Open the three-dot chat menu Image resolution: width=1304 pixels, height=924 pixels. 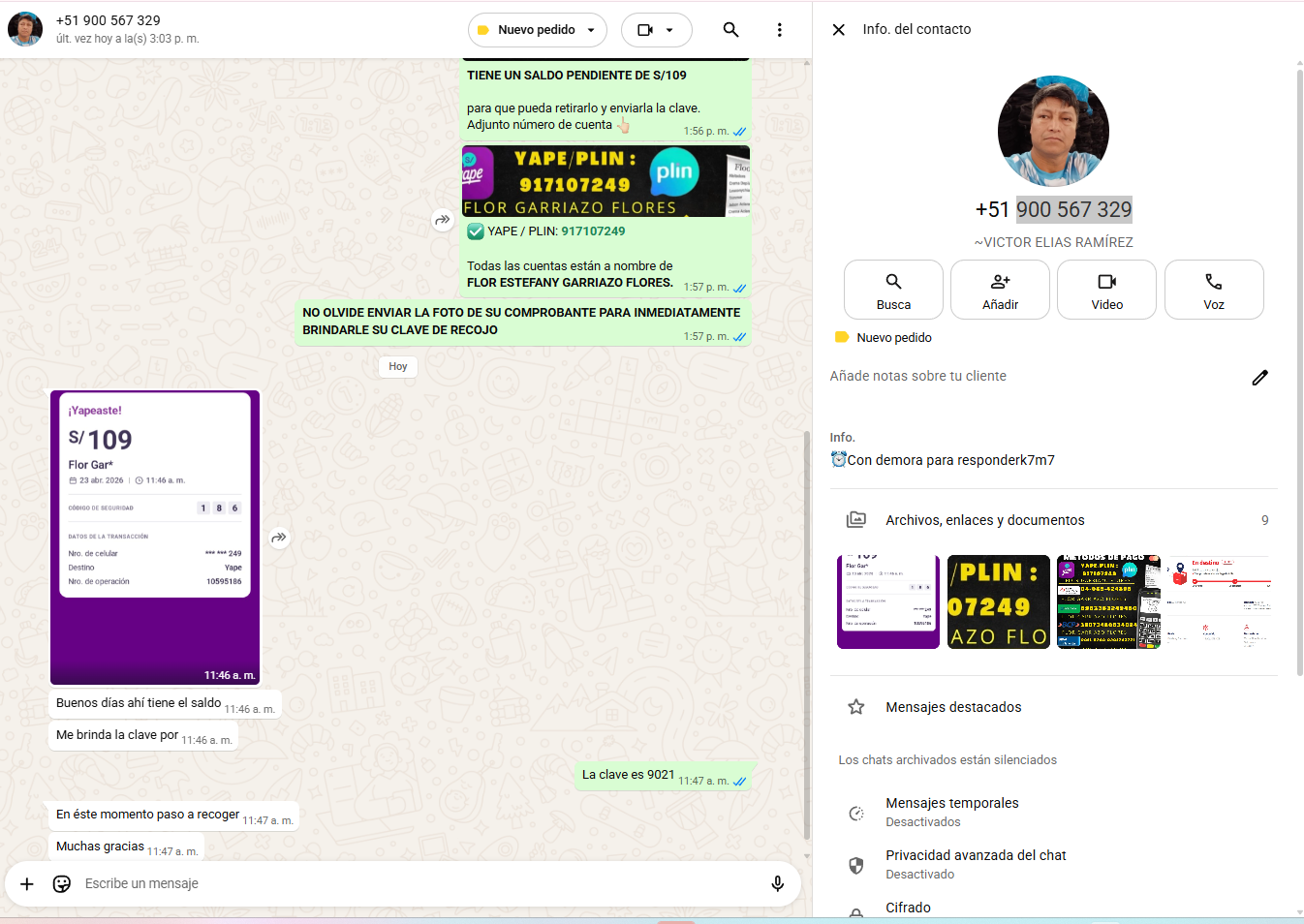pos(779,30)
